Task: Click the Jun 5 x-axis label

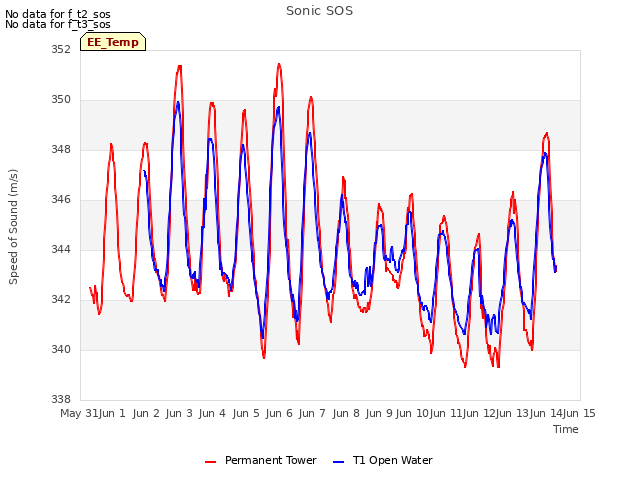Action: point(246,413)
